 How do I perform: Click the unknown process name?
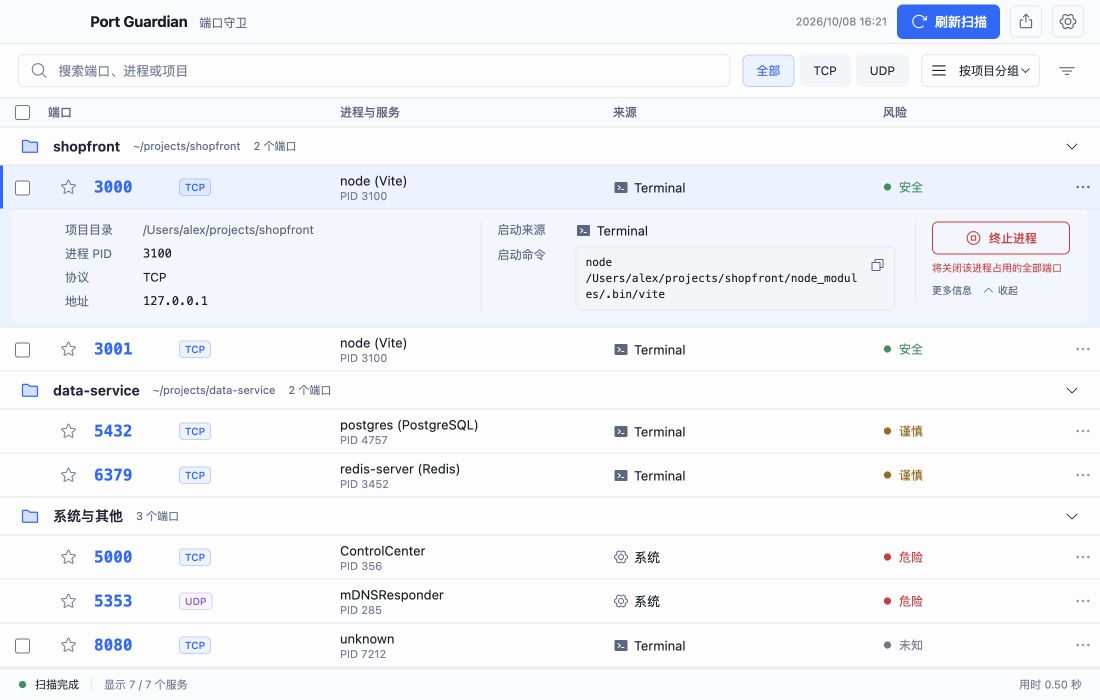click(367, 639)
